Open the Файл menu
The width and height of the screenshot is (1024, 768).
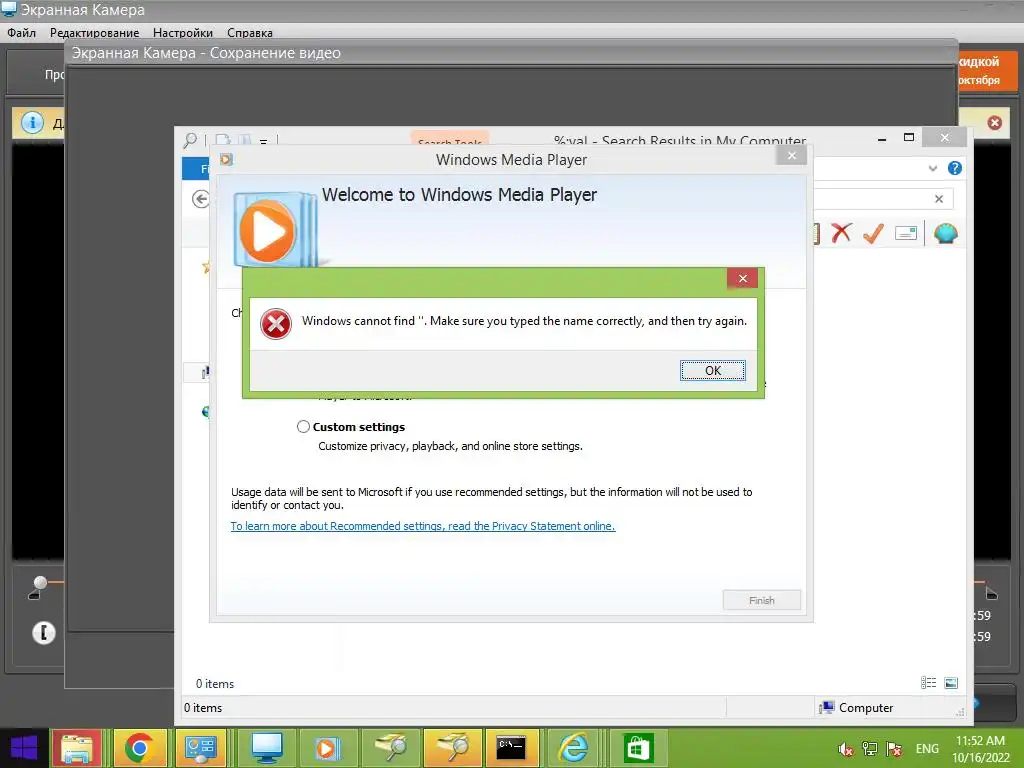(22, 33)
